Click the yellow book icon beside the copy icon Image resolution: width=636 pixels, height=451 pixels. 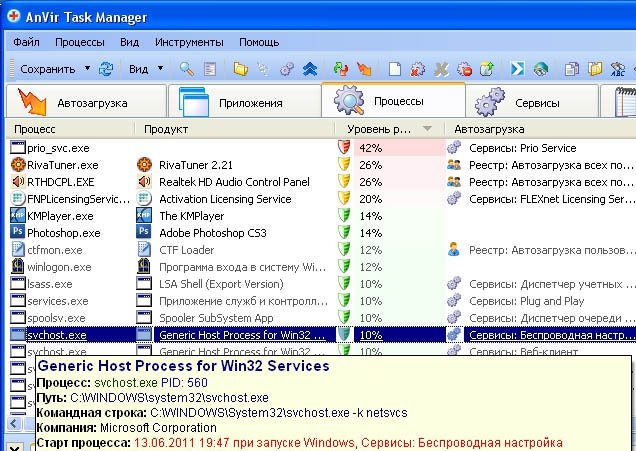(595, 69)
